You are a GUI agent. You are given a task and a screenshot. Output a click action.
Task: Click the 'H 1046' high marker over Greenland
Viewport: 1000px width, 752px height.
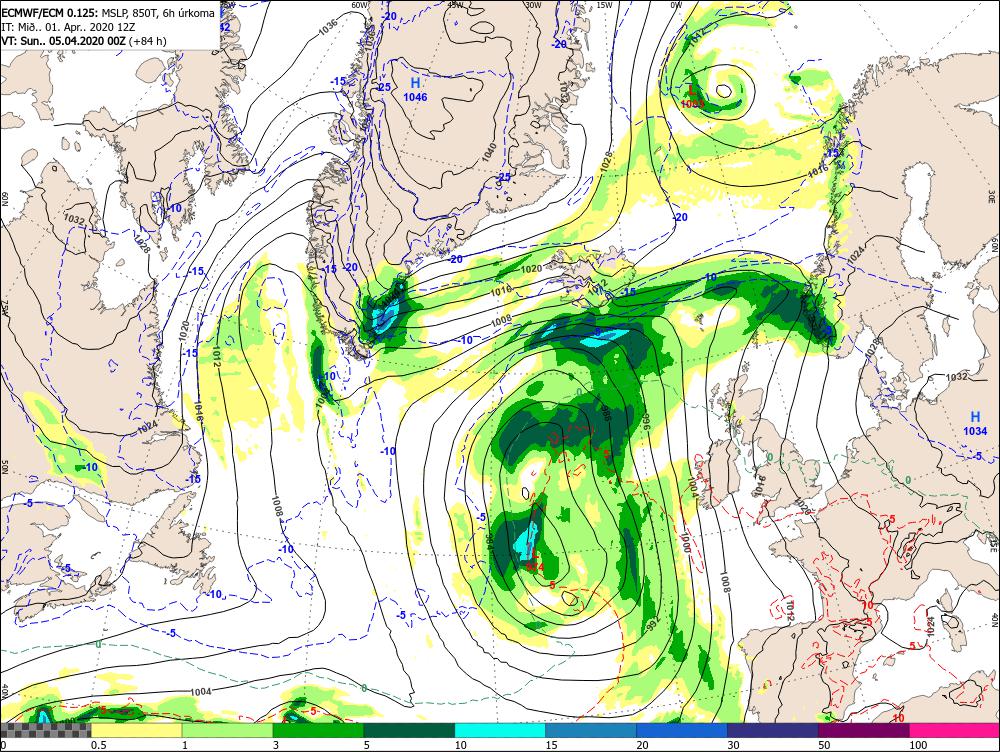coord(415,89)
